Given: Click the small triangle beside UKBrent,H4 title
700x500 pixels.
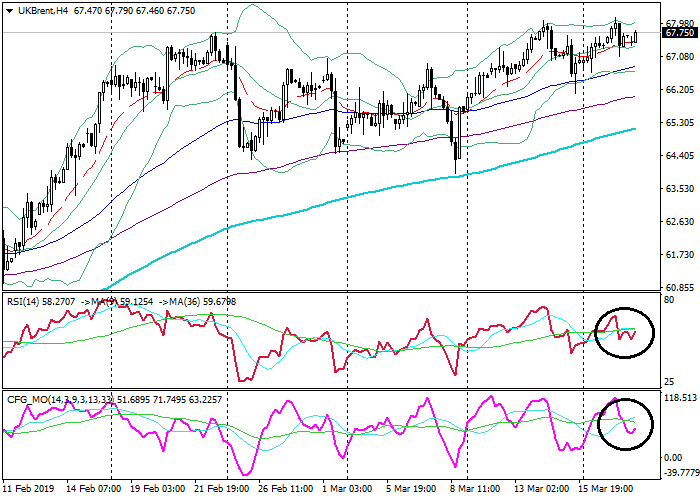Looking at the screenshot, I should [7, 8].
